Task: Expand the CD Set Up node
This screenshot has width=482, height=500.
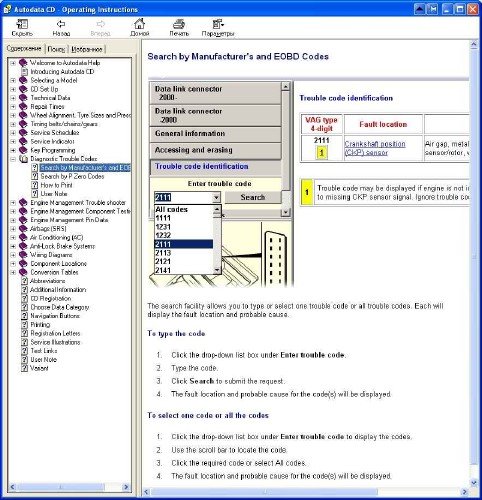Action: pos(13,89)
